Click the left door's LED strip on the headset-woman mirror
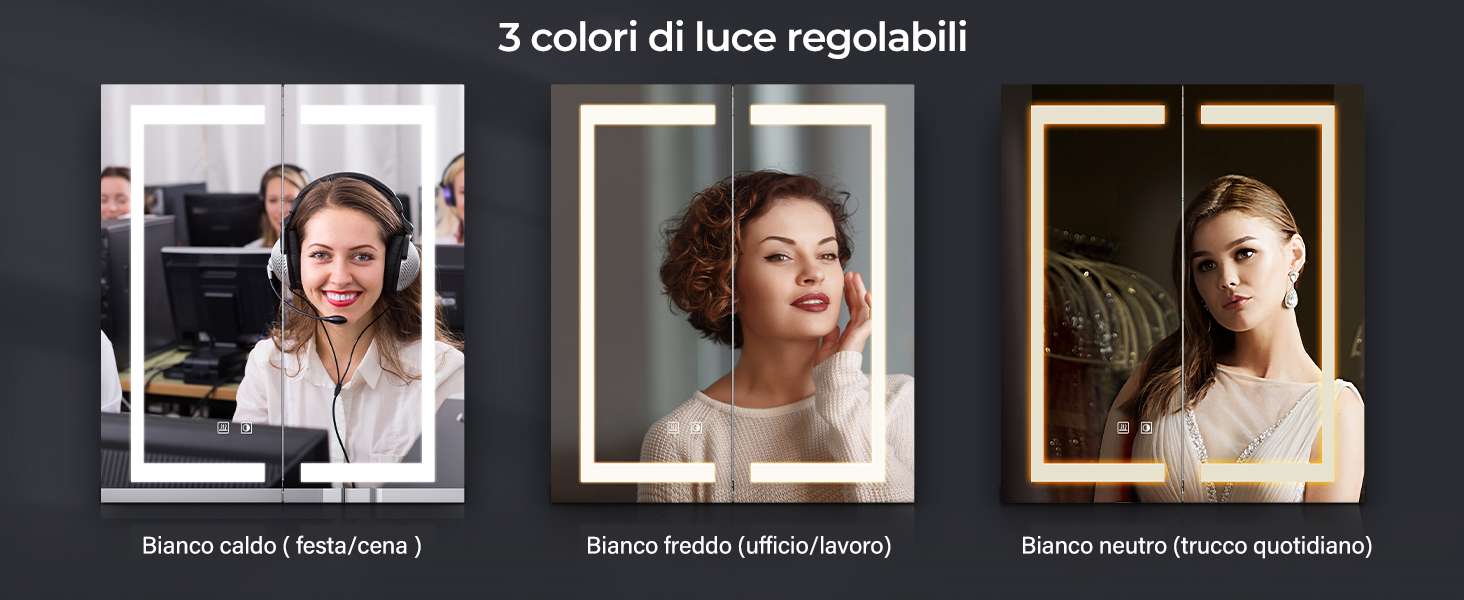Screen dimensions: 1464x600 pyautogui.click(x=138, y=293)
